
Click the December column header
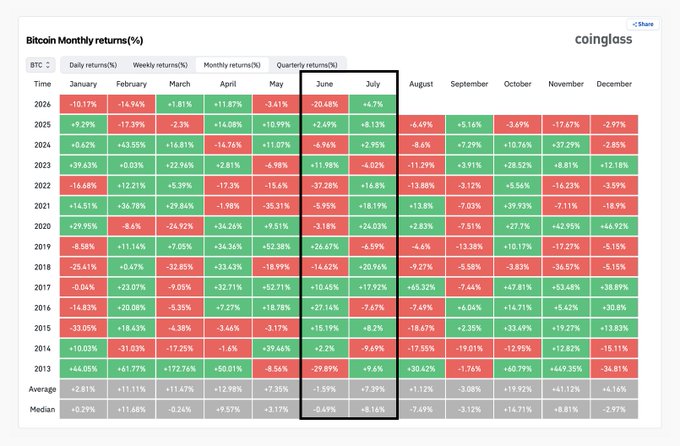[x=614, y=84]
